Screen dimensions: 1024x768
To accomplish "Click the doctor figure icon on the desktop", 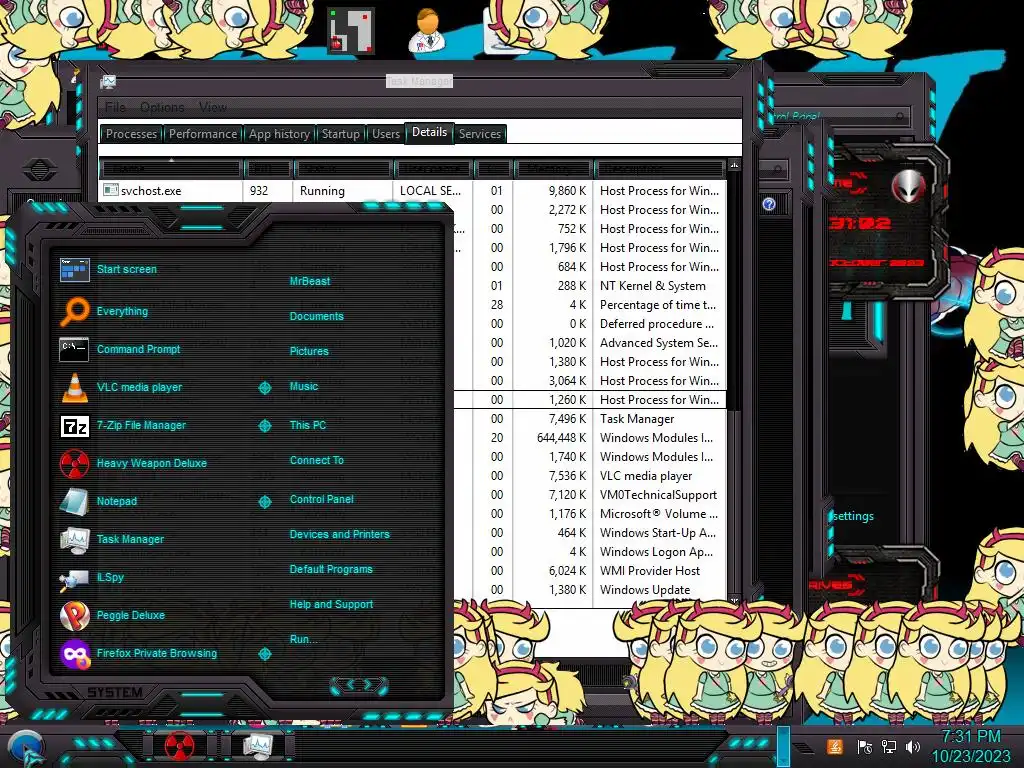I will [x=427, y=30].
